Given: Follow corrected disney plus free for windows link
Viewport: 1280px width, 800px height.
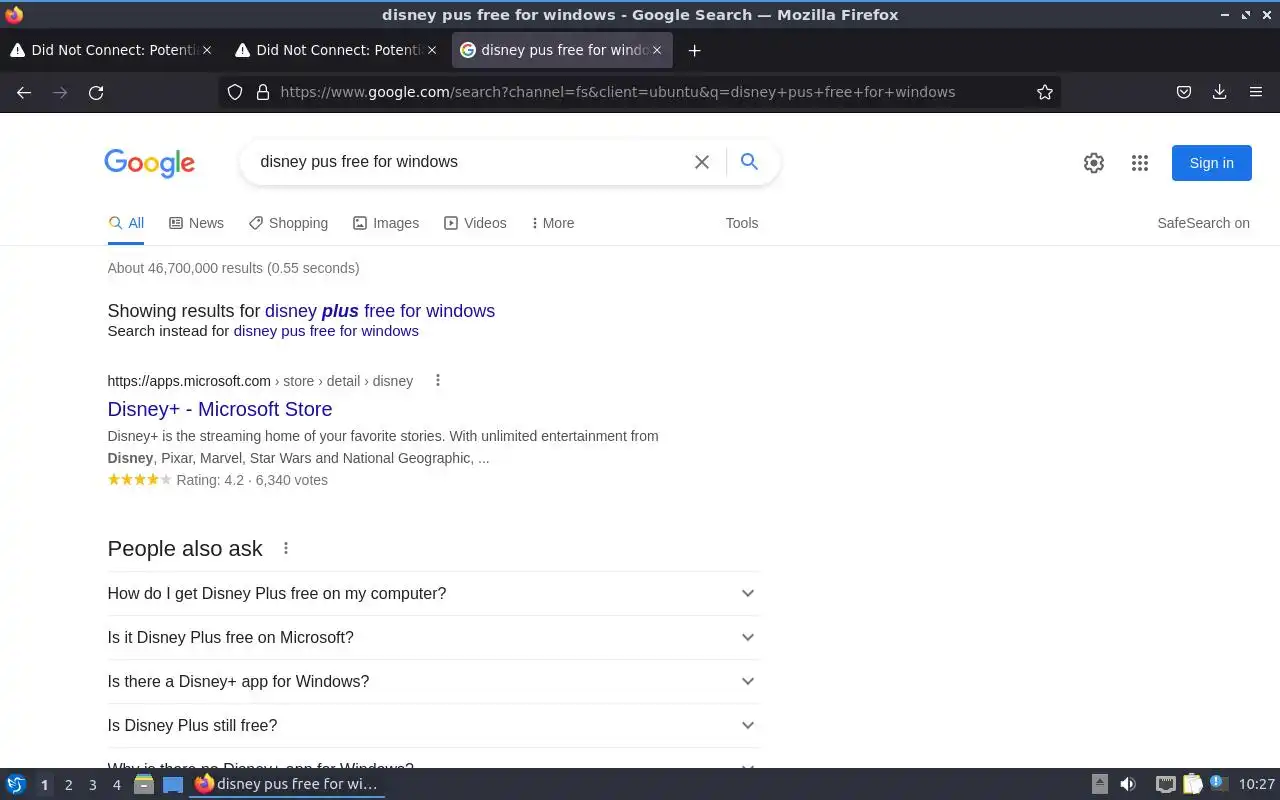Looking at the screenshot, I should [380, 311].
